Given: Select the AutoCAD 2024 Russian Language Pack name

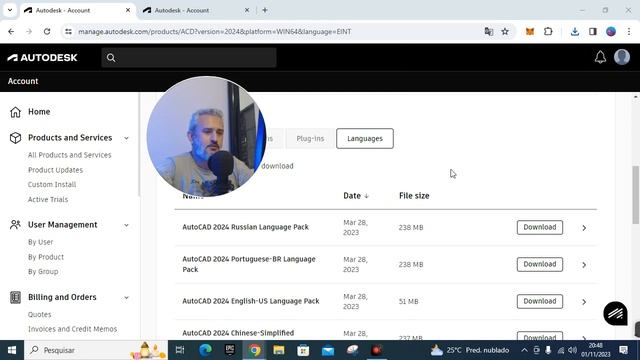Looking at the screenshot, I should coord(245,227).
